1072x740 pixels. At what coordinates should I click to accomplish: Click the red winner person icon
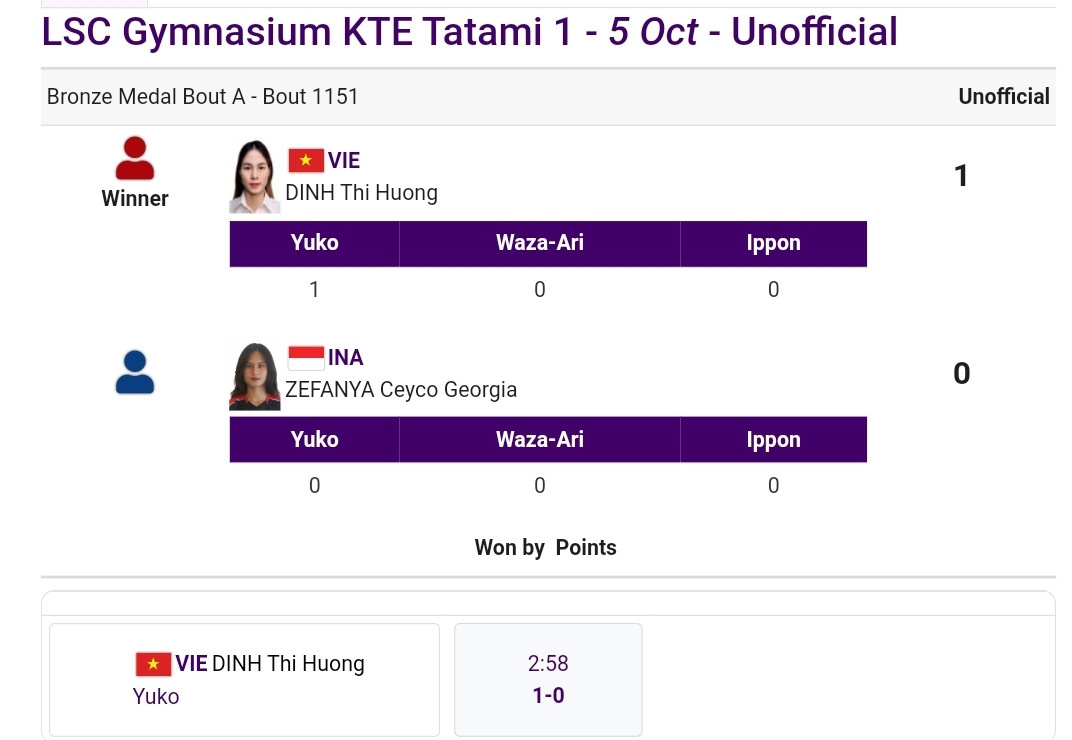[135, 159]
